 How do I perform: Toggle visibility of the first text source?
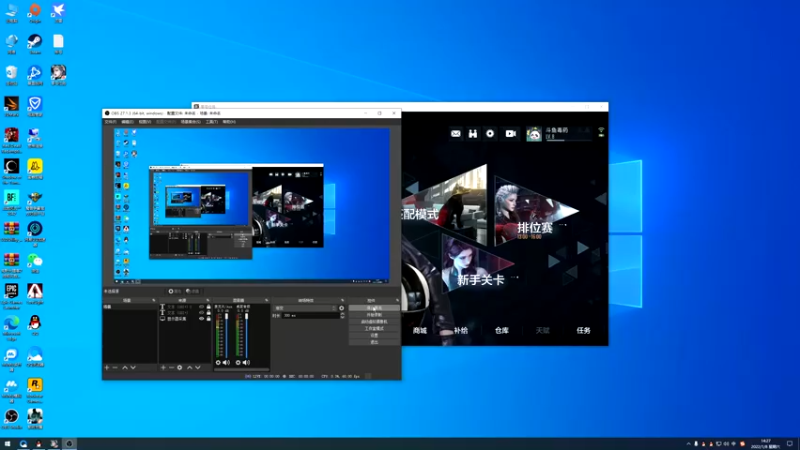coord(202,307)
